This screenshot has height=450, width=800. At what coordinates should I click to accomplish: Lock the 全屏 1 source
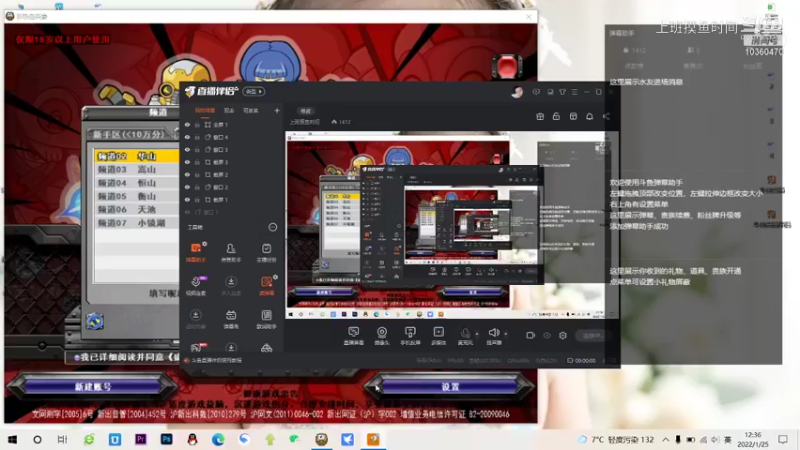(x=197, y=124)
